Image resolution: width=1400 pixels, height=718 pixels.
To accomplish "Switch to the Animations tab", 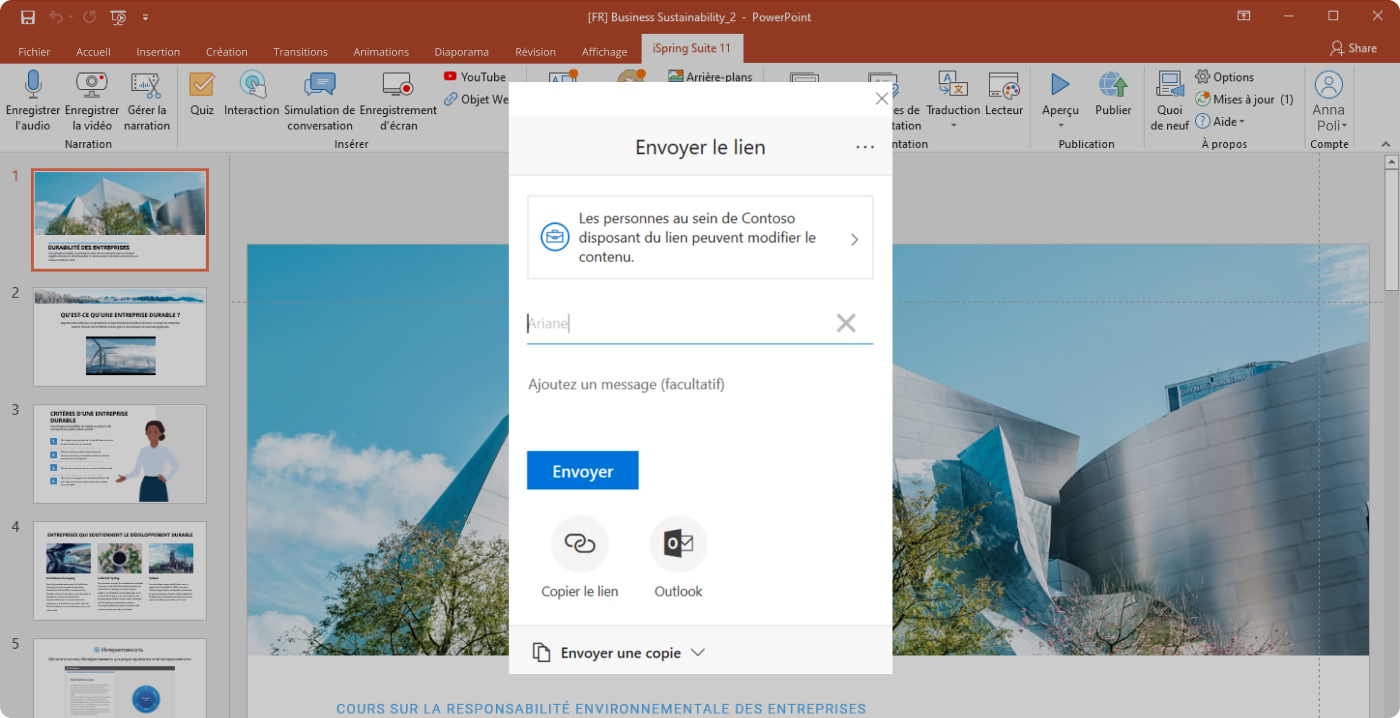I will click(381, 52).
